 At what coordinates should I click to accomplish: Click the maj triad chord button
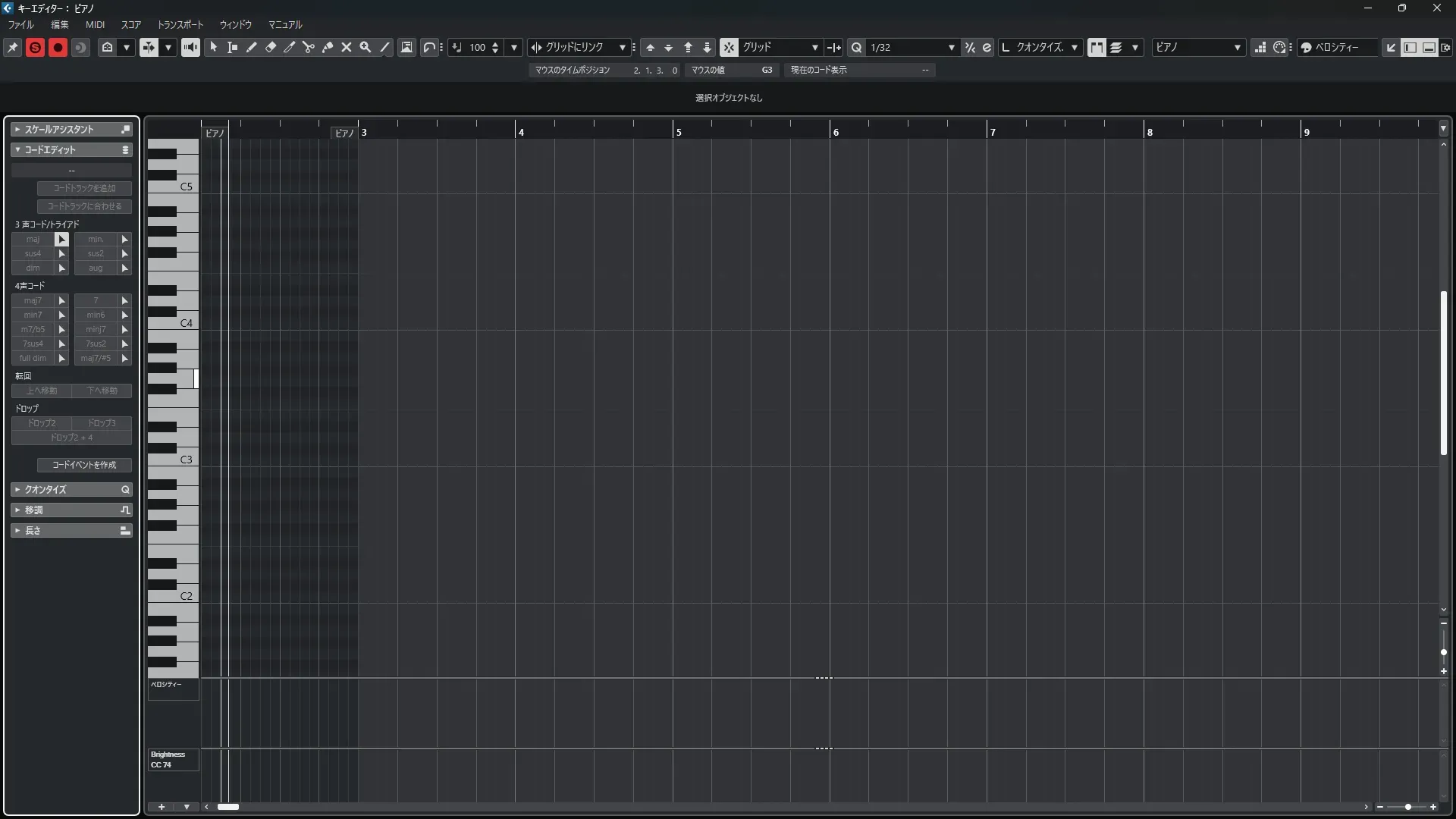[33, 239]
